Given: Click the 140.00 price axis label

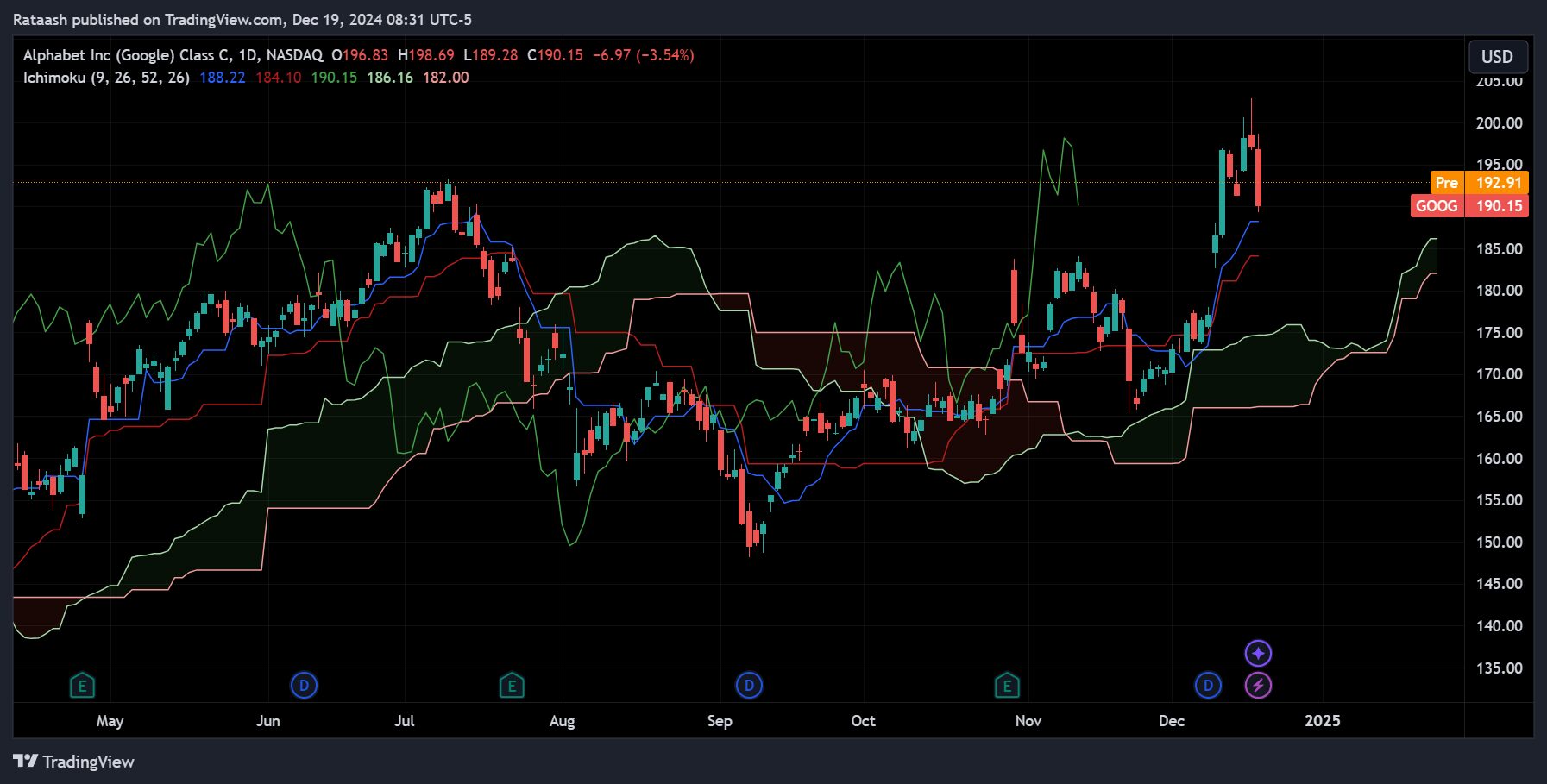Looking at the screenshot, I should click(x=1500, y=626).
